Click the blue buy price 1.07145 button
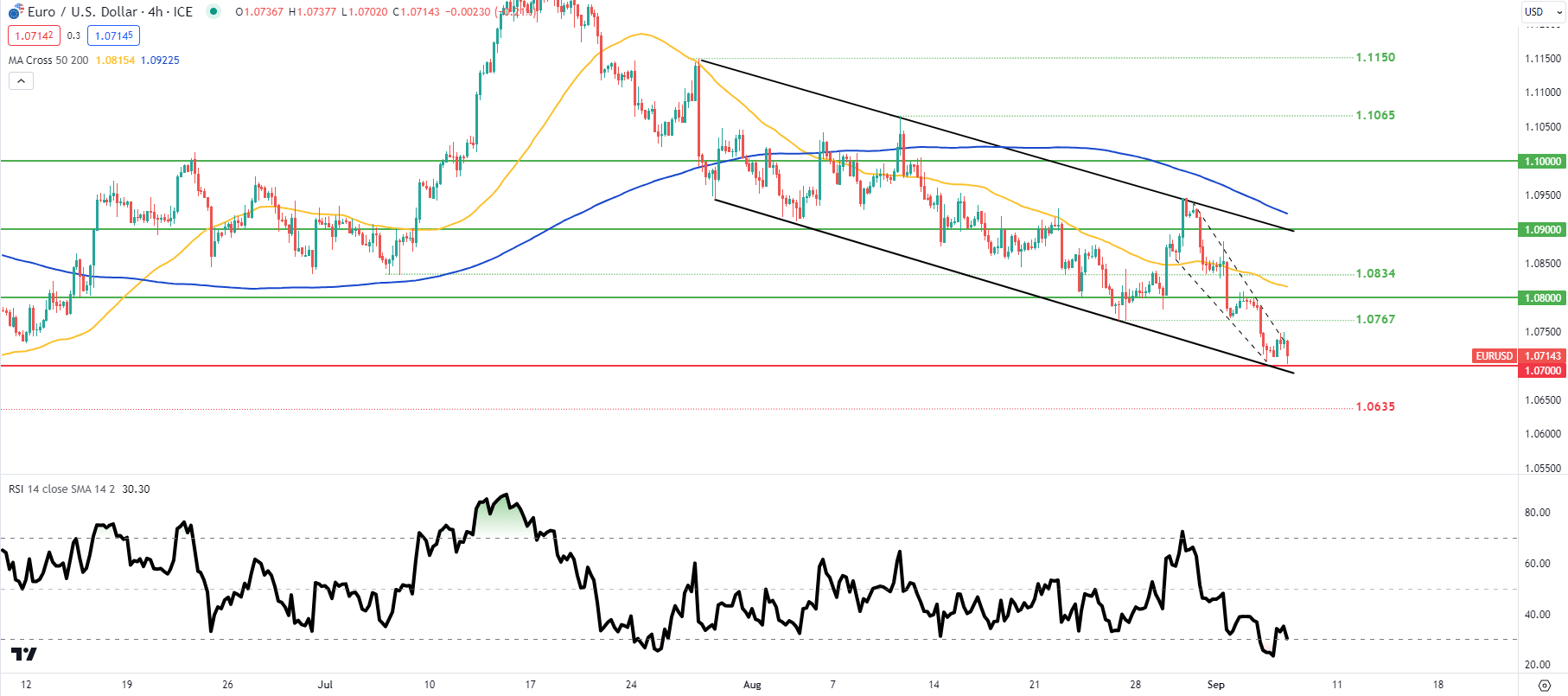This screenshot has height=696, width=1568. [113, 35]
